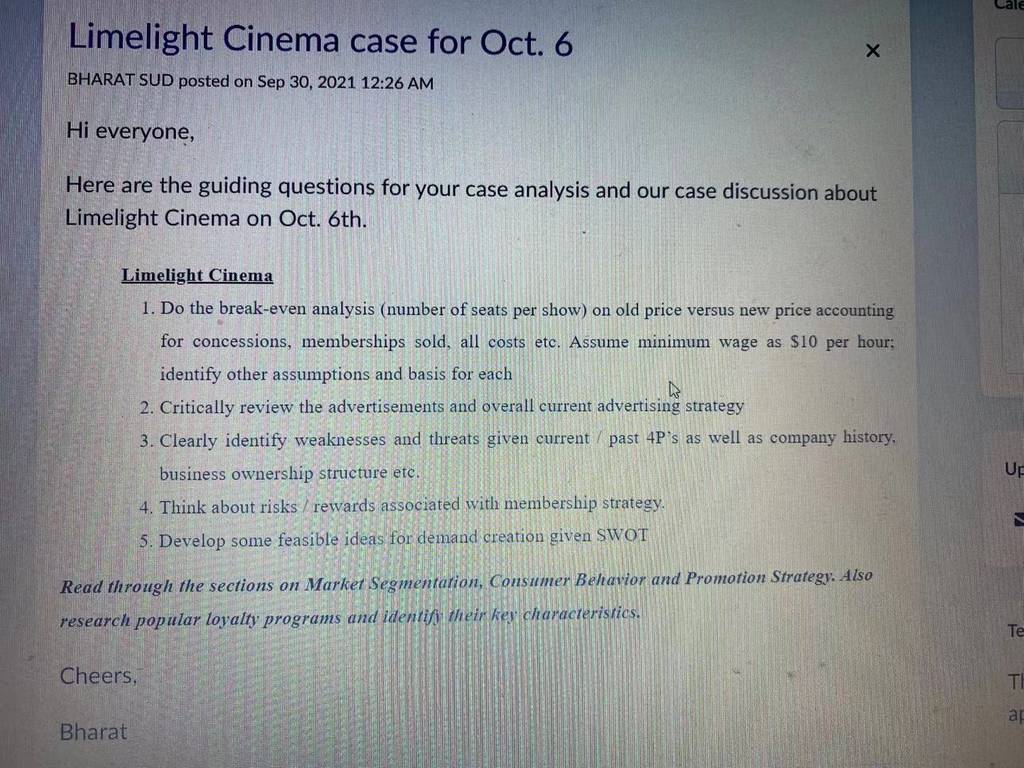Click the 'Bharat' signature

(x=93, y=731)
